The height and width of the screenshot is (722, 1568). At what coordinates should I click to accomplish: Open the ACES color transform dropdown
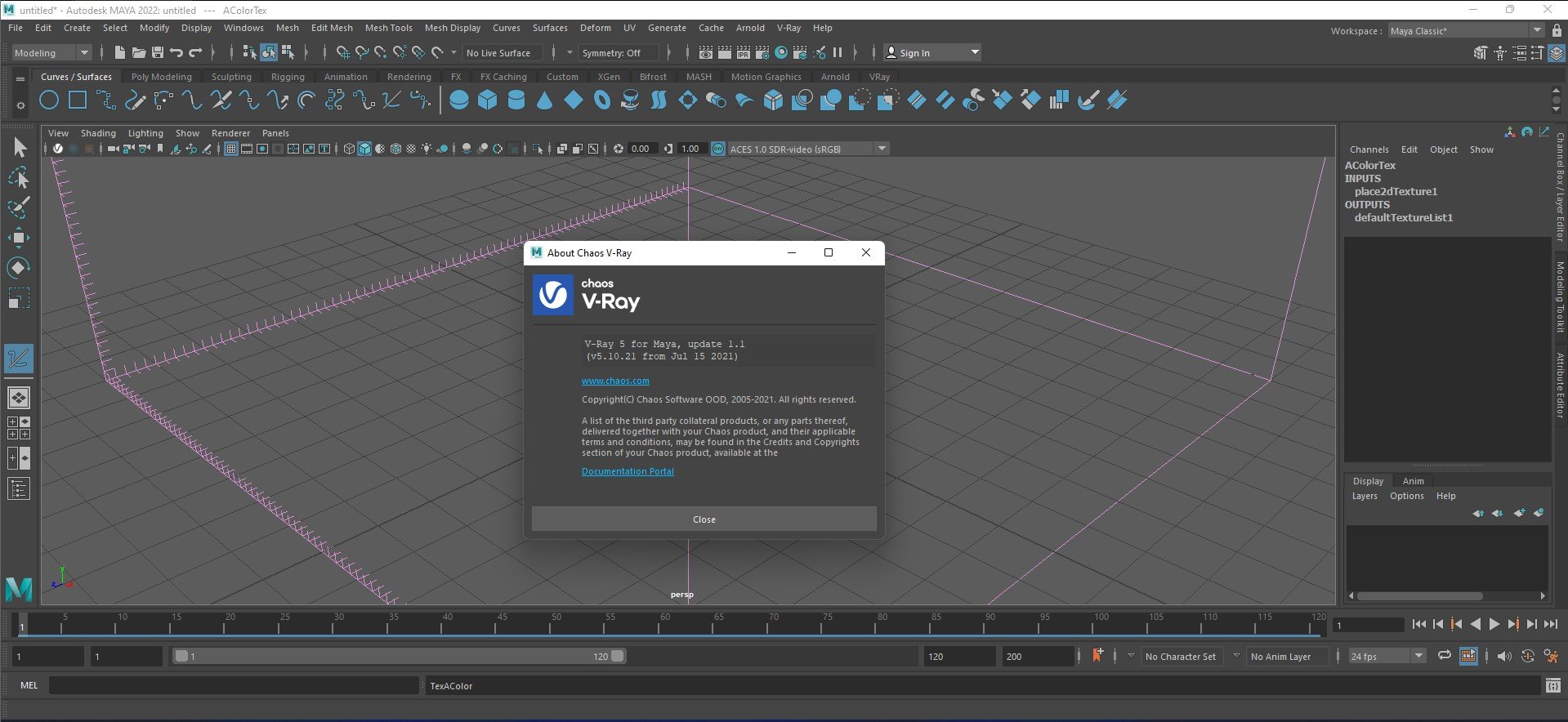pyautogui.click(x=808, y=149)
